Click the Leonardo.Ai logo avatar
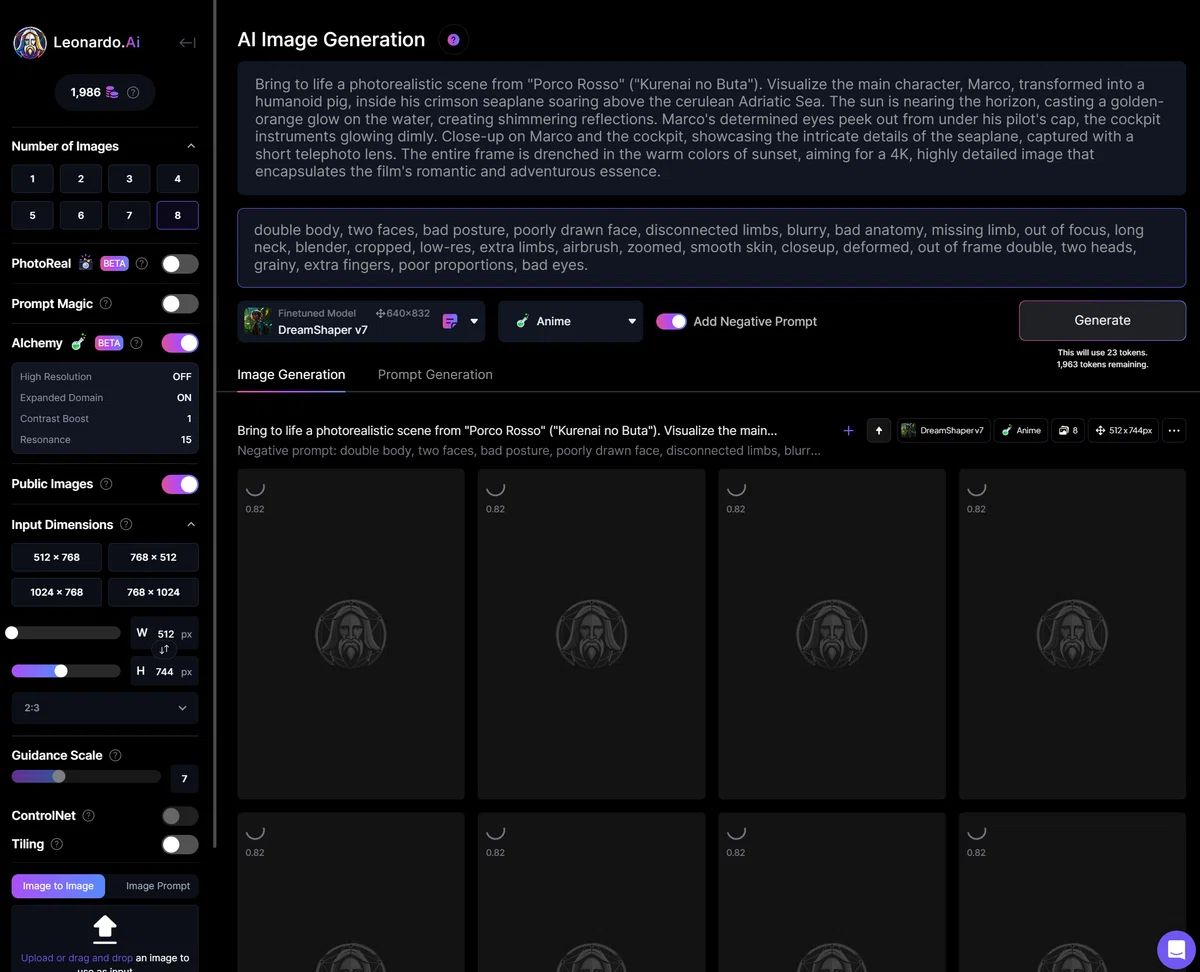1200x972 pixels. tap(29, 43)
